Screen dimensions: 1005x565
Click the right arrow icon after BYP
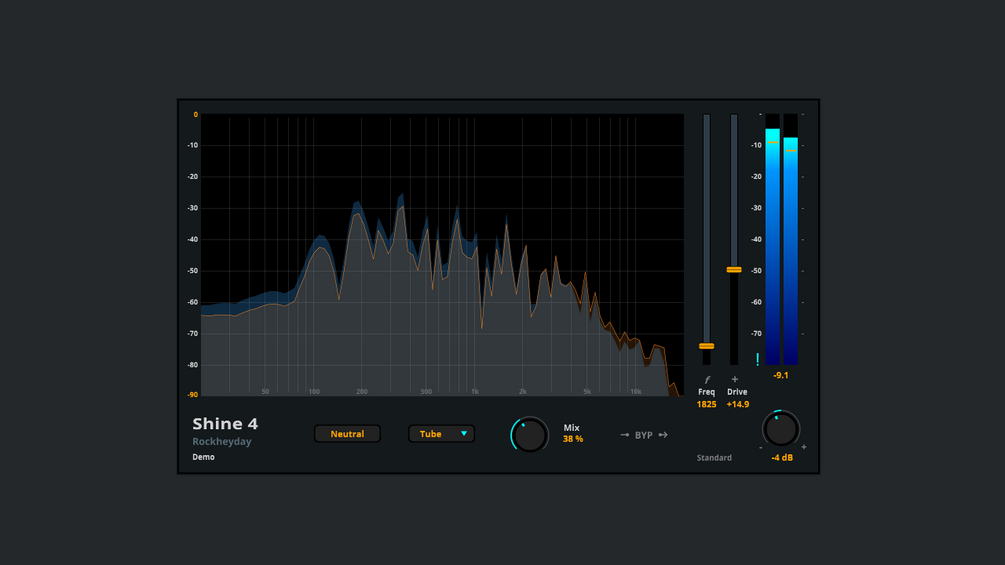tap(663, 435)
